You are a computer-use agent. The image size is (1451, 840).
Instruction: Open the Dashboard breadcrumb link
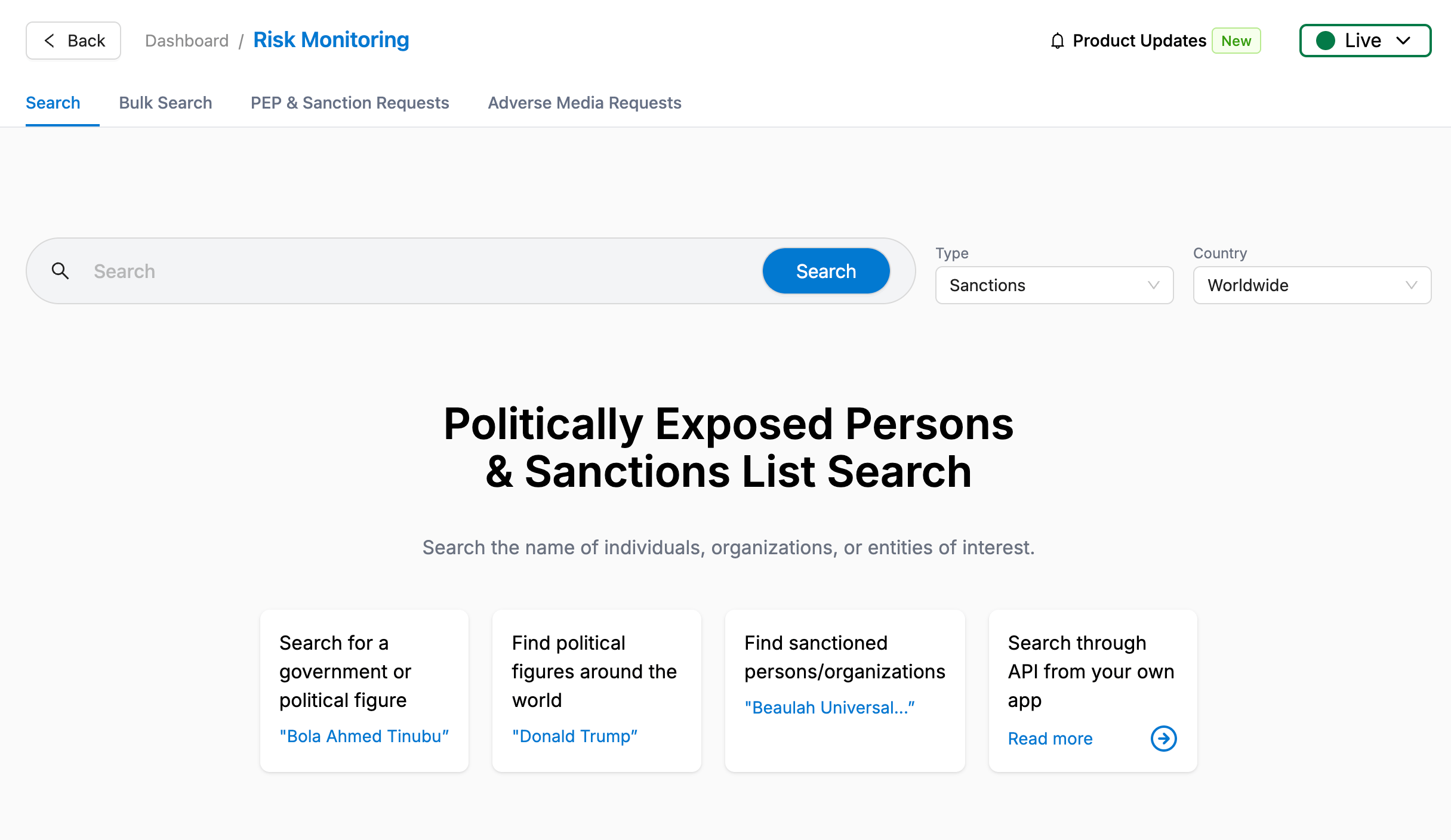(x=187, y=40)
